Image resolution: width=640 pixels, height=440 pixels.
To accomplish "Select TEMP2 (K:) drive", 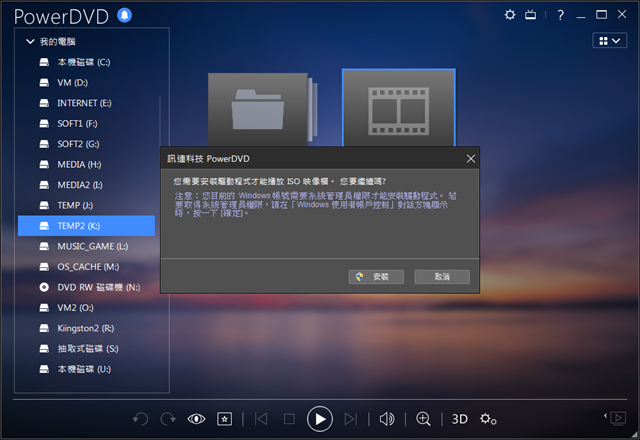I will pos(87,226).
